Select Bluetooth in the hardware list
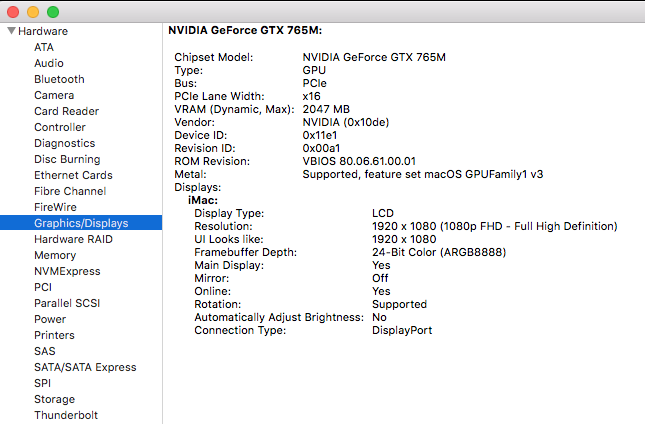 [59, 79]
